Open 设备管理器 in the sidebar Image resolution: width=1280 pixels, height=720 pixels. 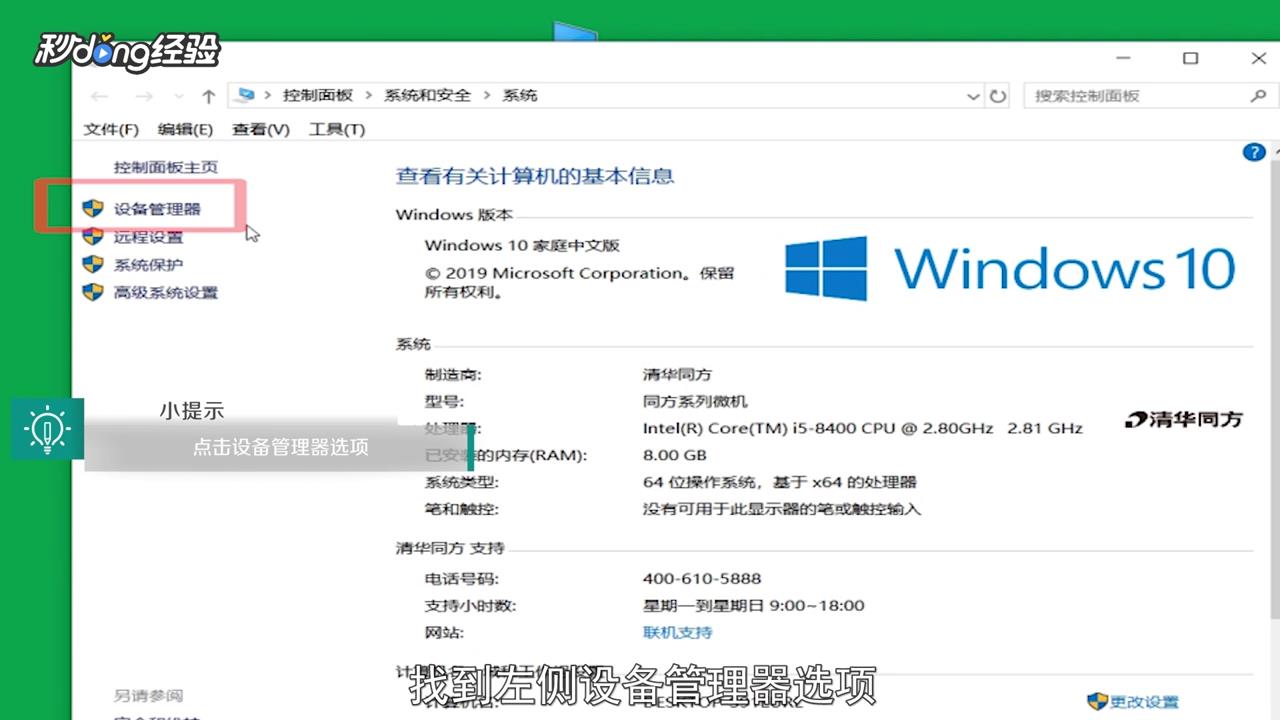point(157,208)
